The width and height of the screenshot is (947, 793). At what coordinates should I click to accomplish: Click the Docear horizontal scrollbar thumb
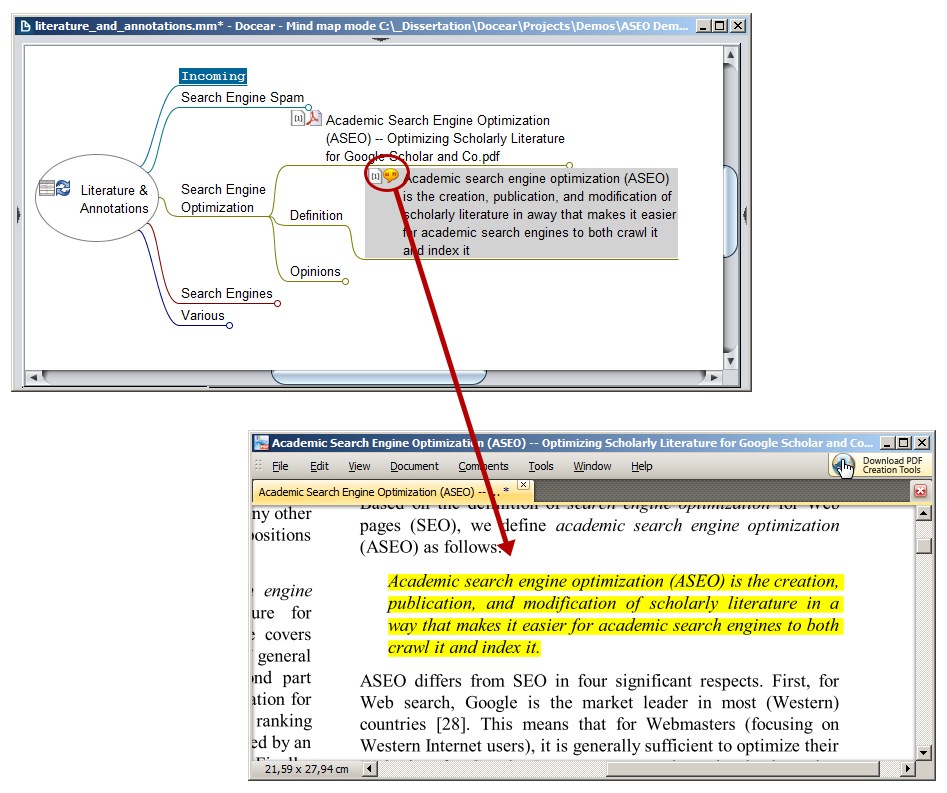coord(379,377)
